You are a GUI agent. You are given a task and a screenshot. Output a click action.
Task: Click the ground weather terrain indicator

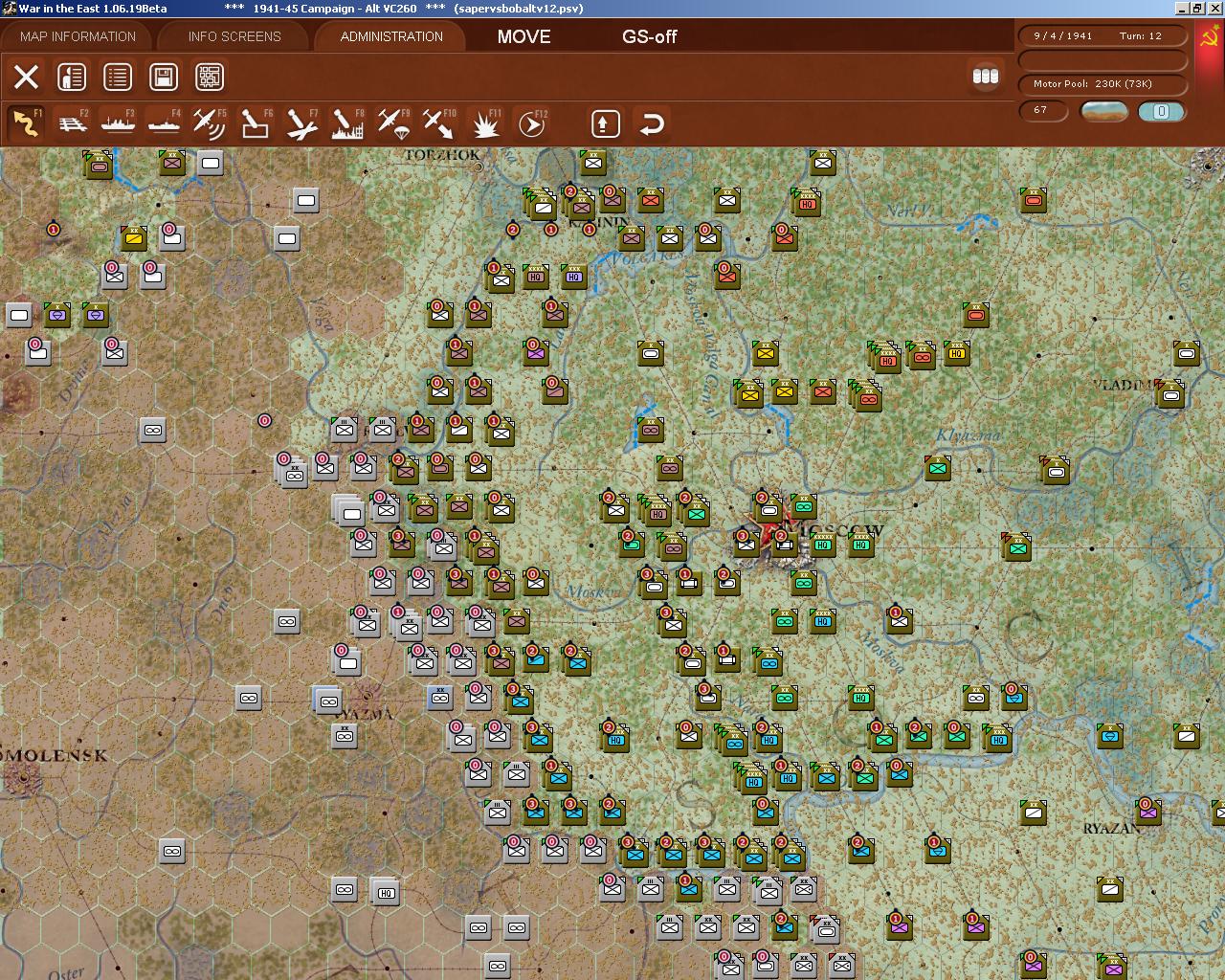click(1103, 111)
